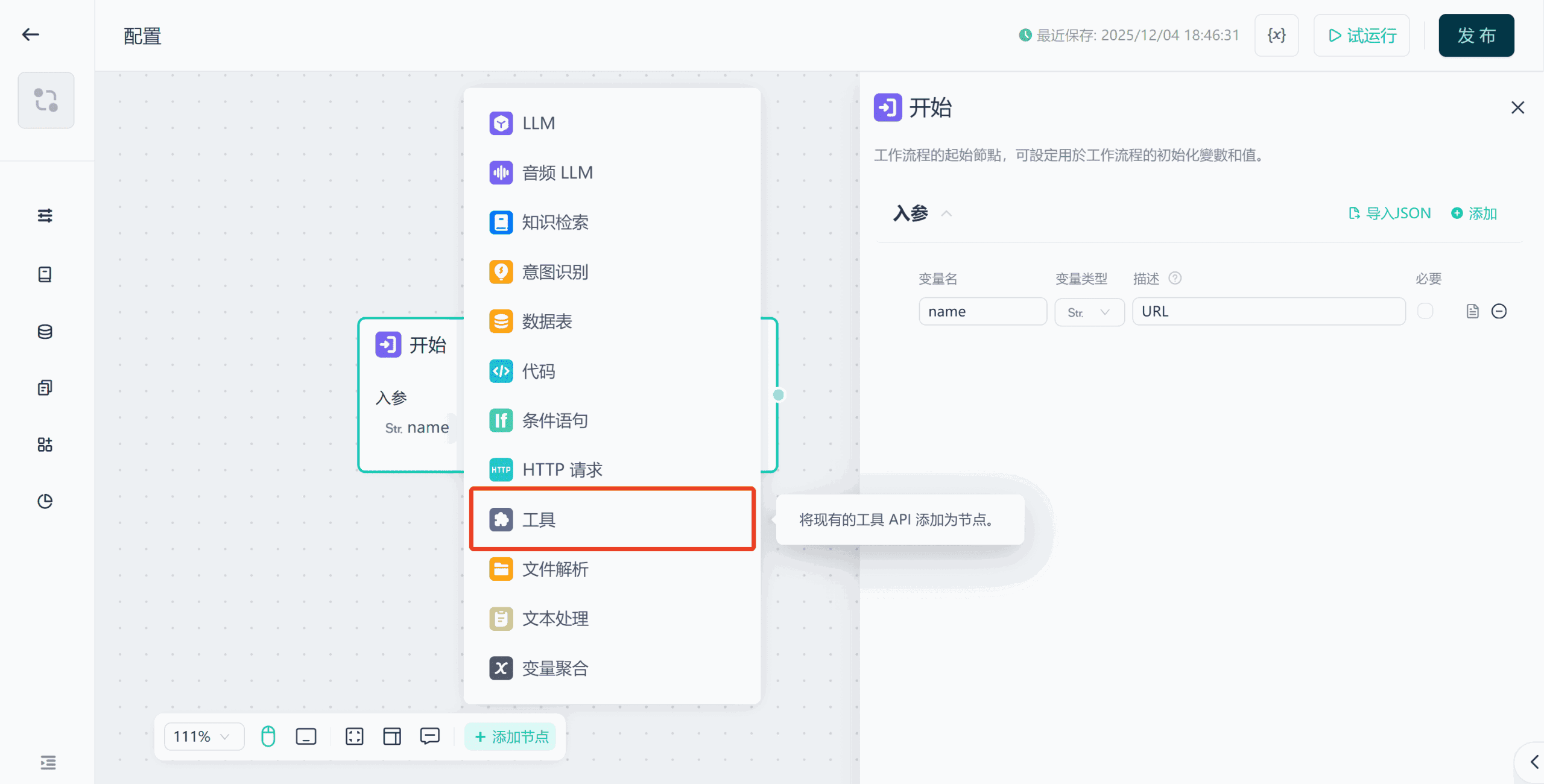The width and height of the screenshot is (1544, 784).
Task: Open the settings sliders sidebar icon
Action: click(45, 215)
